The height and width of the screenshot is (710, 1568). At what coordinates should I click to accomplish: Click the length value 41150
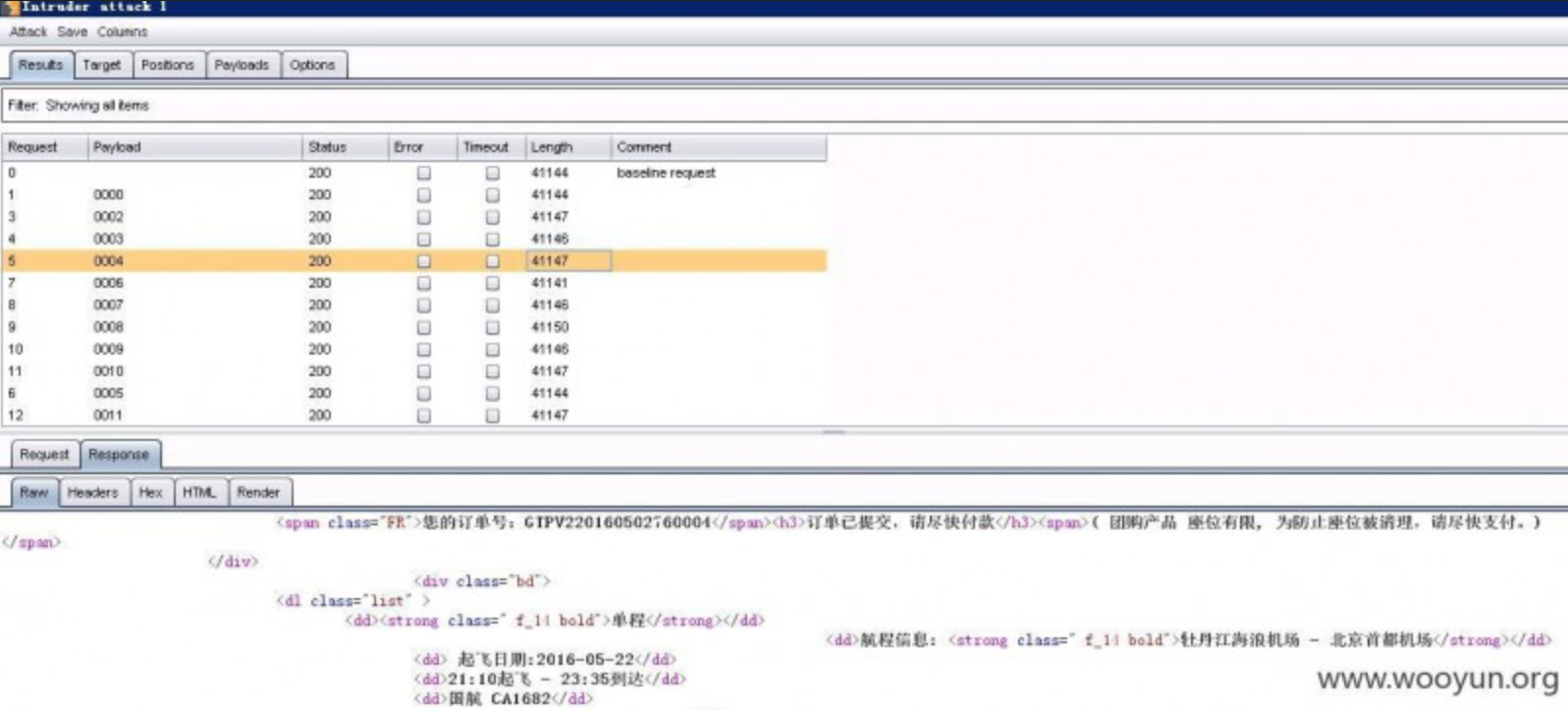[550, 327]
